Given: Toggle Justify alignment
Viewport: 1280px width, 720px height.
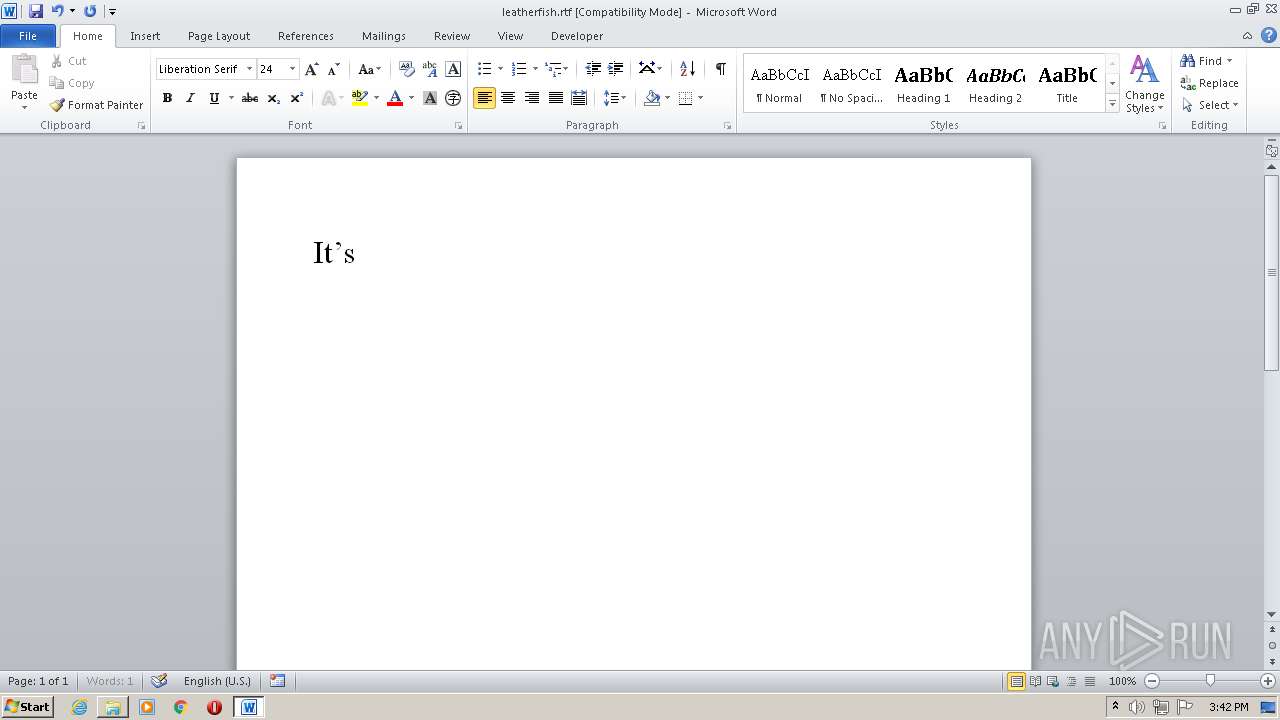Looking at the screenshot, I should [555, 98].
